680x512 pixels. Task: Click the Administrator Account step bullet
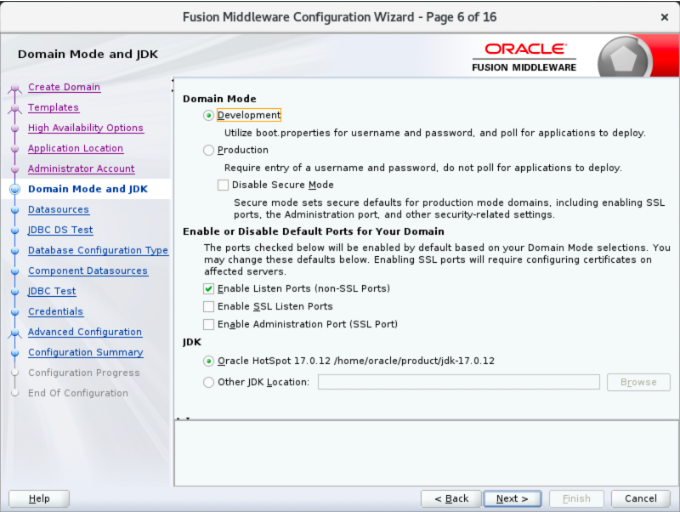point(15,169)
